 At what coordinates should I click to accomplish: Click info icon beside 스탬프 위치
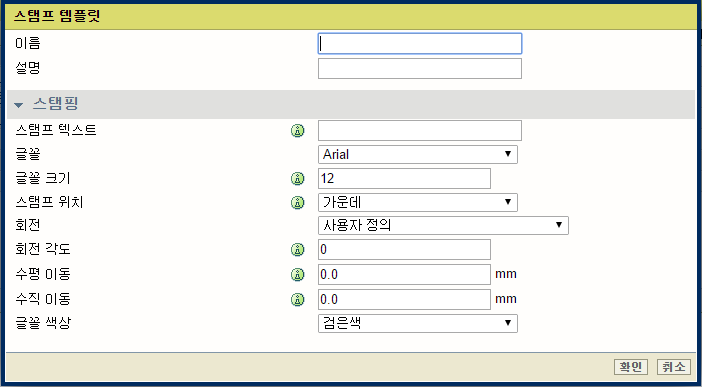(298, 202)
